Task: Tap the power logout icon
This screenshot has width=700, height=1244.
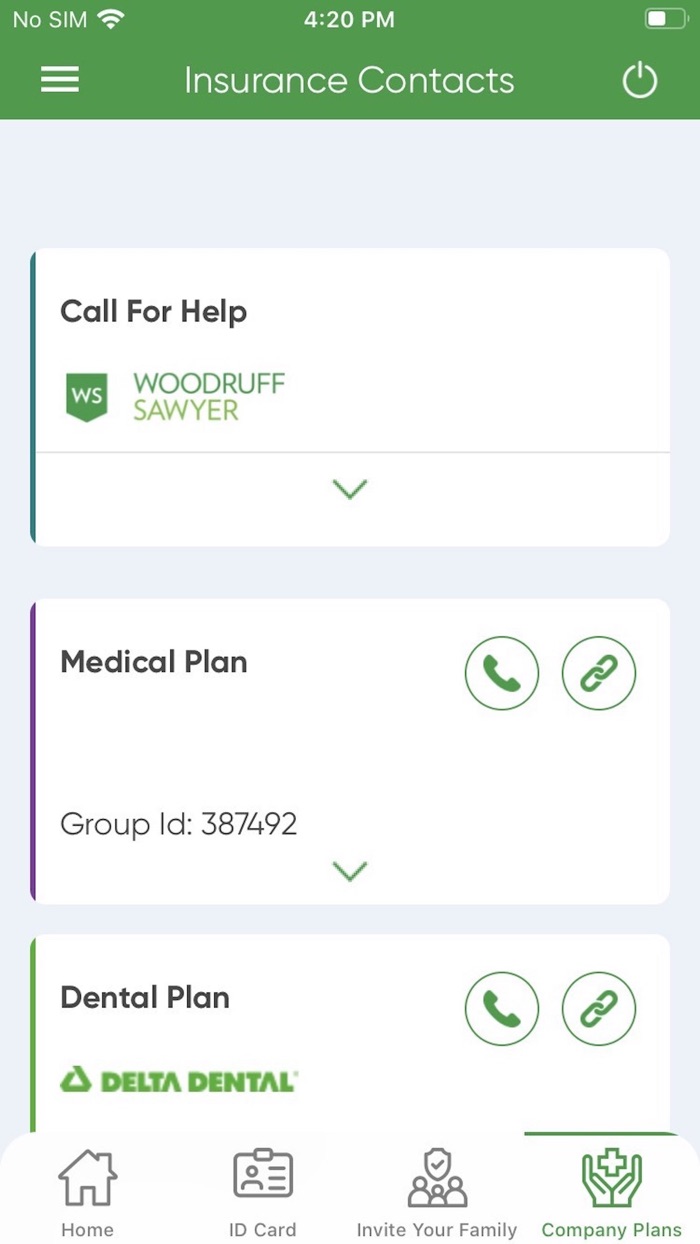Action: [x=640, y=80]
